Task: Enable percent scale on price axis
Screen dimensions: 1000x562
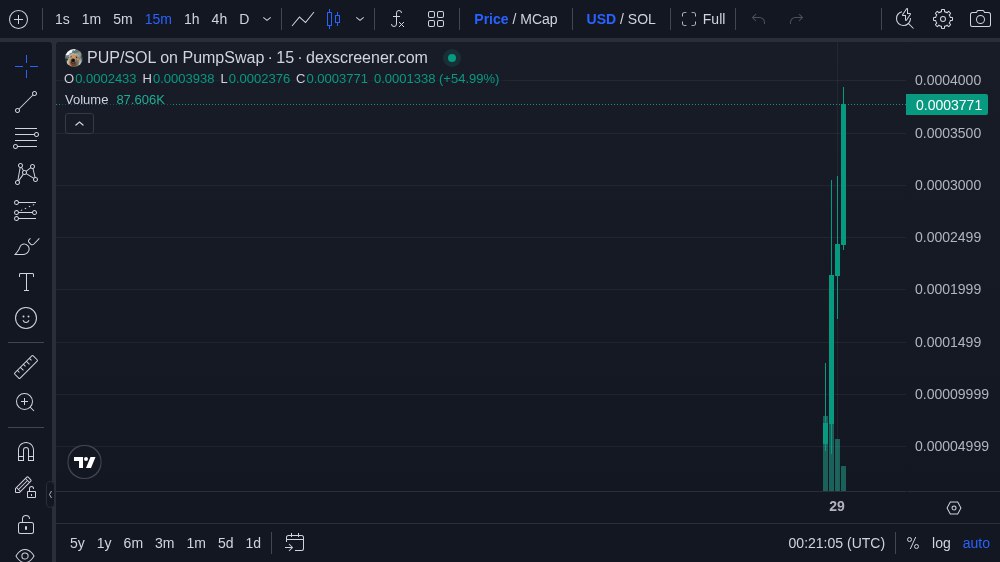Action: click(x=912, y=543)
